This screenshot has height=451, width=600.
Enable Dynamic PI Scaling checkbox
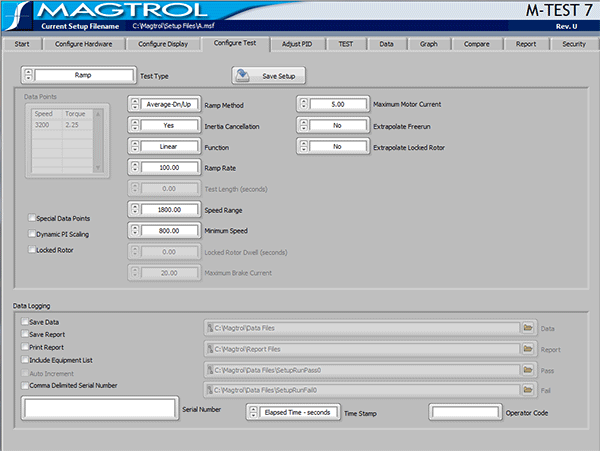tap(32, 233)
